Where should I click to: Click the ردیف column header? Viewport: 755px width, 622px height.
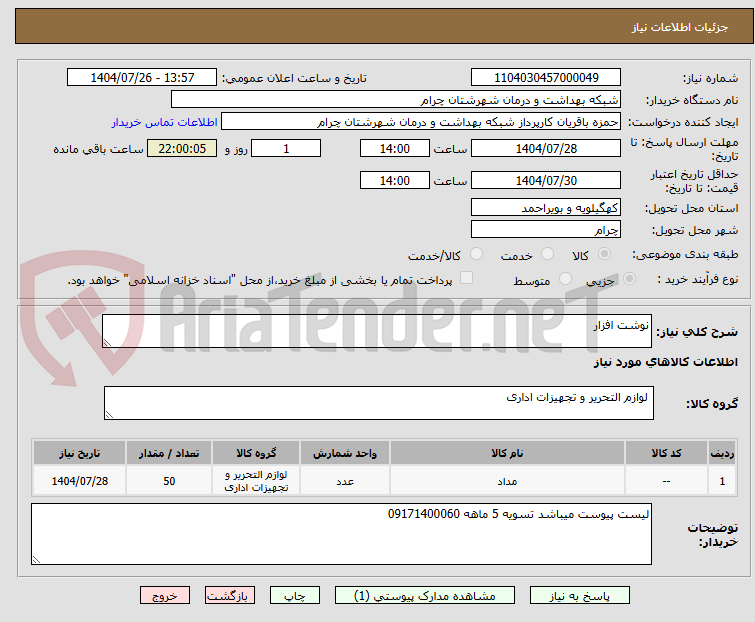pos(722,453)
